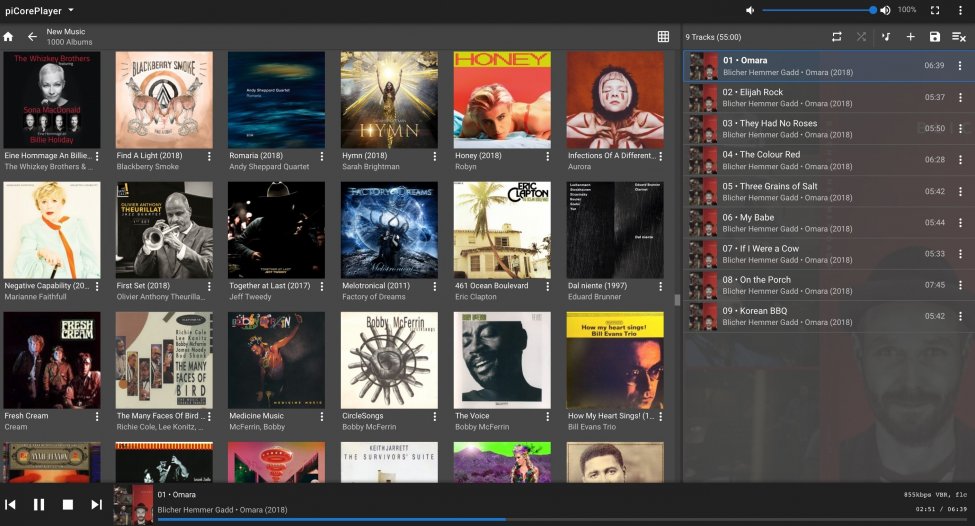This screenshot has width=975, height=526.
Task: Click the queue scroll-to-current icon
Action: (886, 37)
